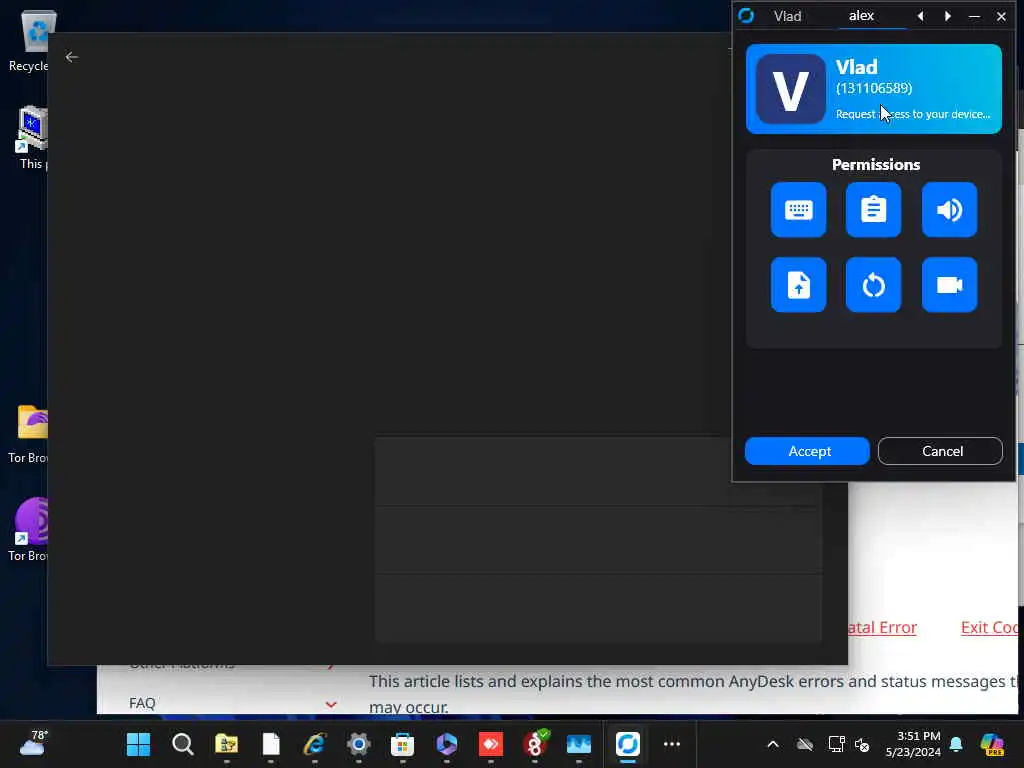The height and width of the screenshot is (768, 1024).
Task: Open weather widget showing 78°
Action: coord(34,743)
